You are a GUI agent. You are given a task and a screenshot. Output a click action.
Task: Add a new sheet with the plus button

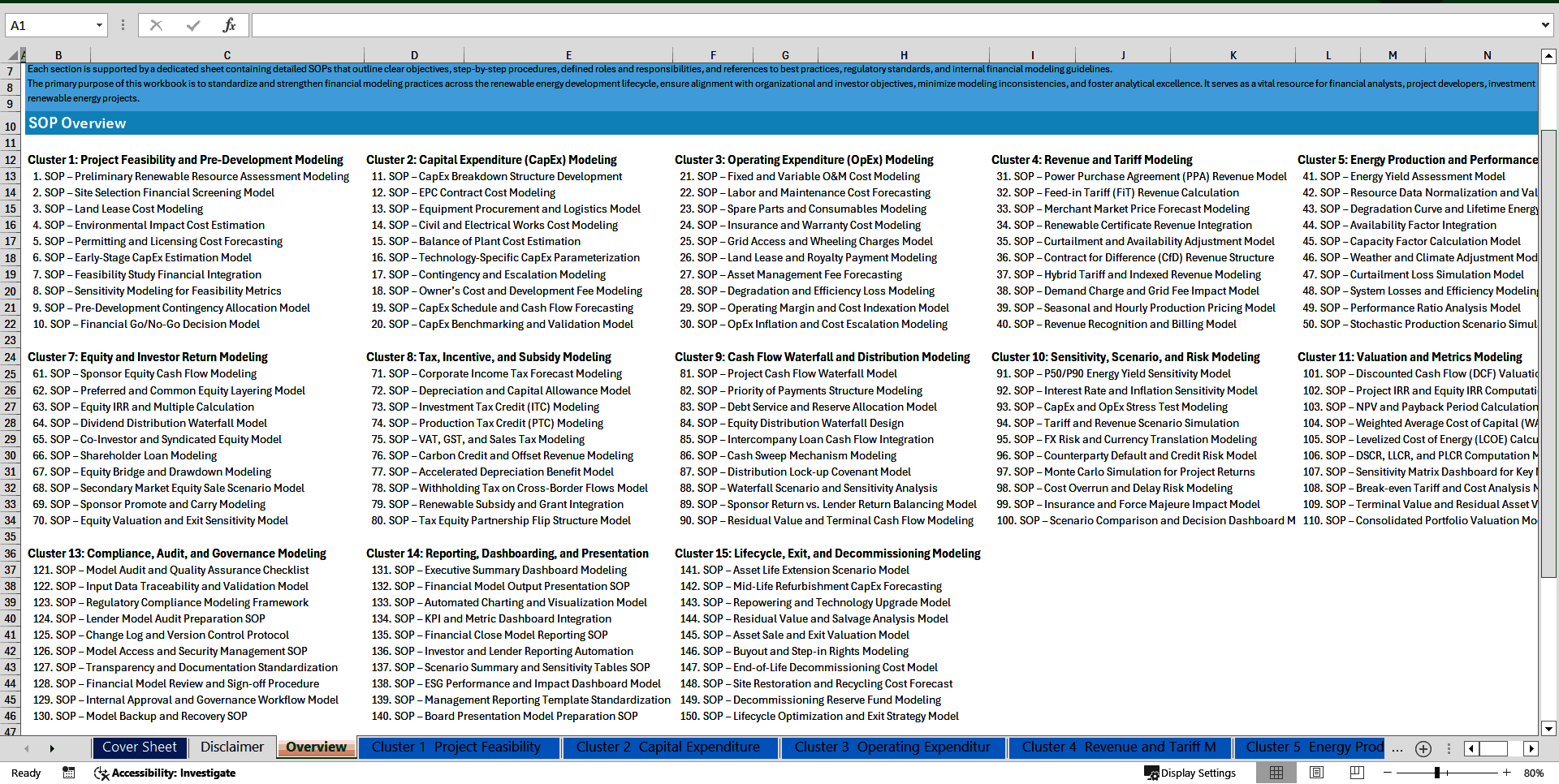point(1423,748)
